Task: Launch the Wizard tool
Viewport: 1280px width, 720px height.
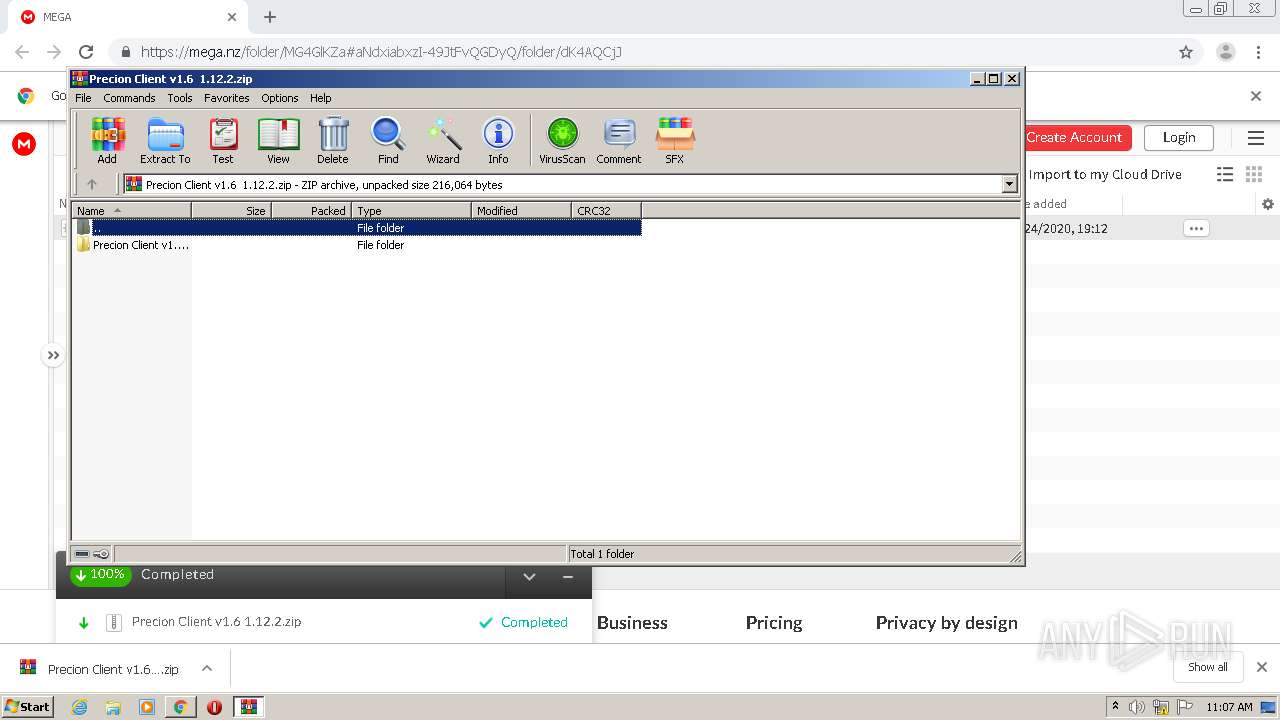Action: point(443,140)
